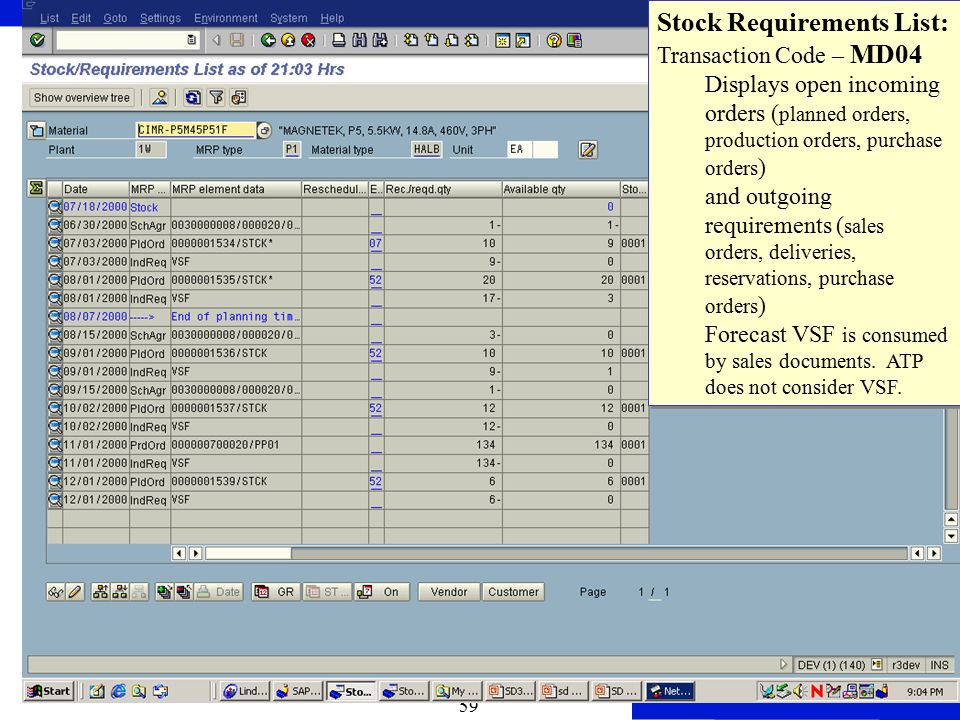Open the Material search help button
This screenshot has height=720, width=960.
264,130
